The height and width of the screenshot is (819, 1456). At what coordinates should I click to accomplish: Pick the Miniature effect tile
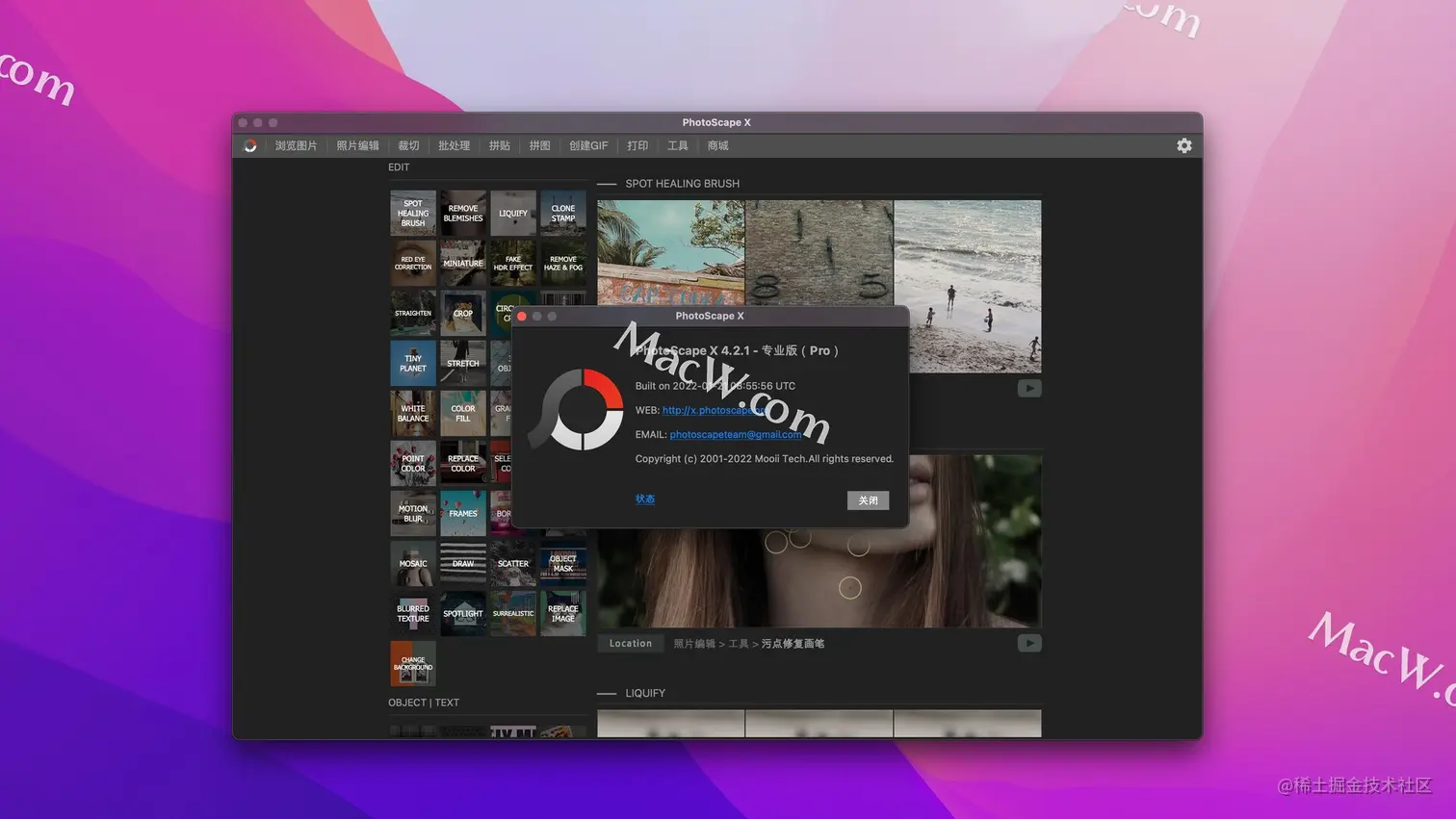[x=463, y=263]
